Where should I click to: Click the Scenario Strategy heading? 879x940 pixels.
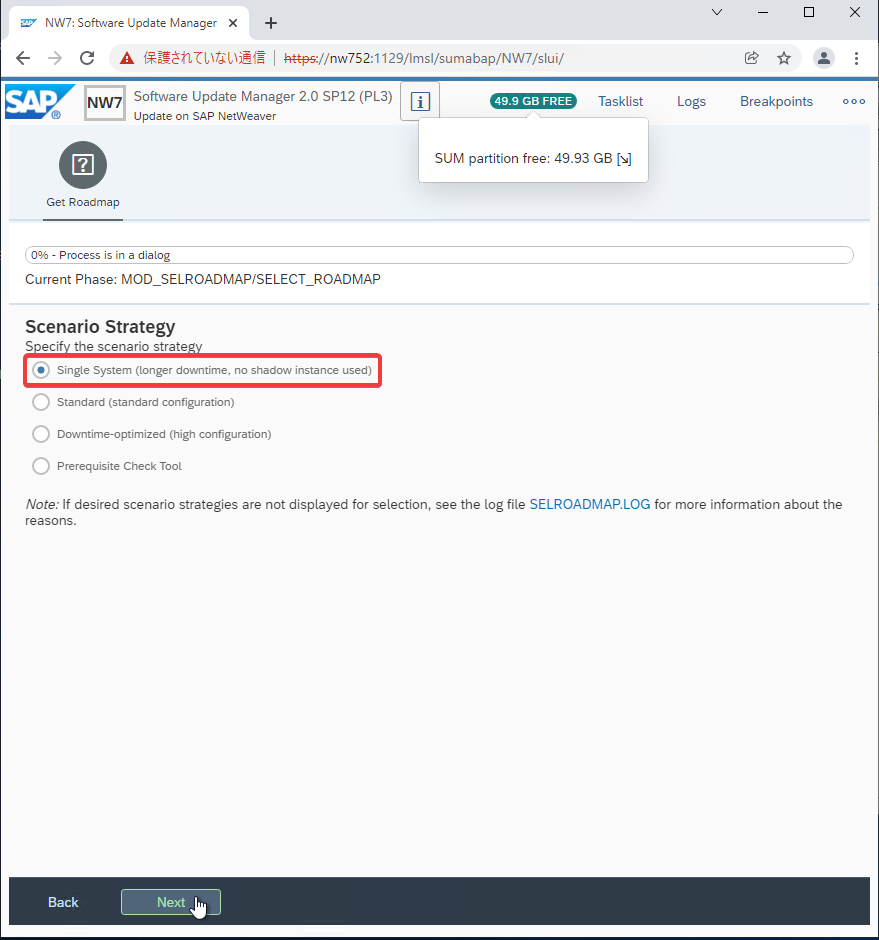100,327
